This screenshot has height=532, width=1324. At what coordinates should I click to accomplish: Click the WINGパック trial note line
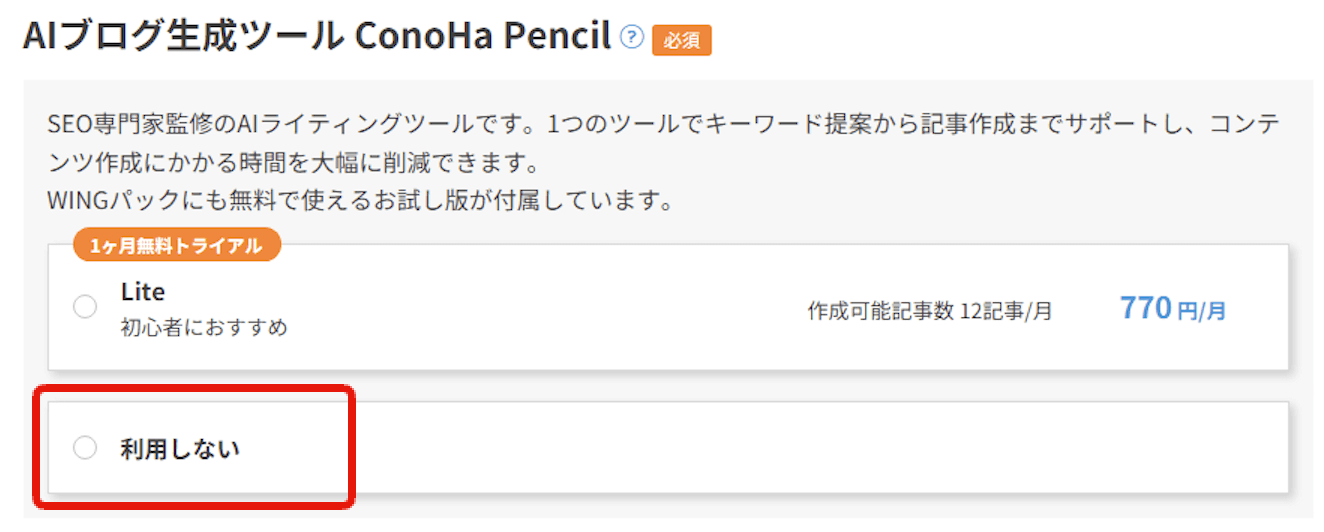tap(358, 200)
